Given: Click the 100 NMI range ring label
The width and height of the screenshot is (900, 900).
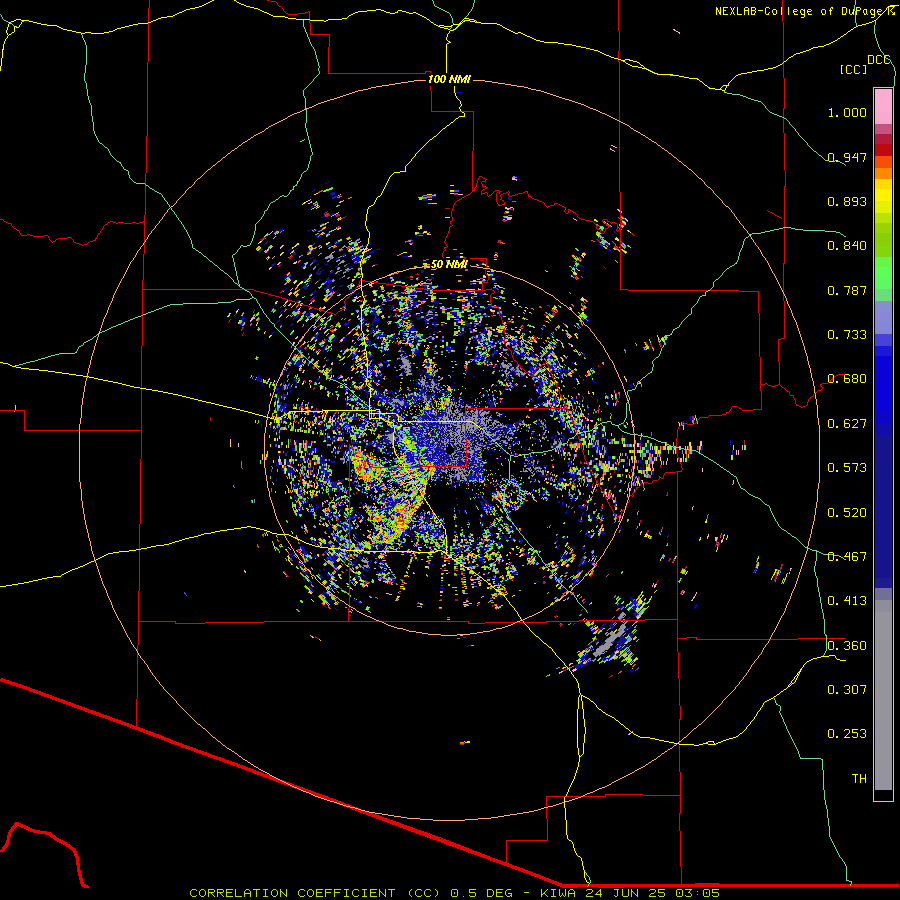Looking at the screenshot, I should pos(449,79).
